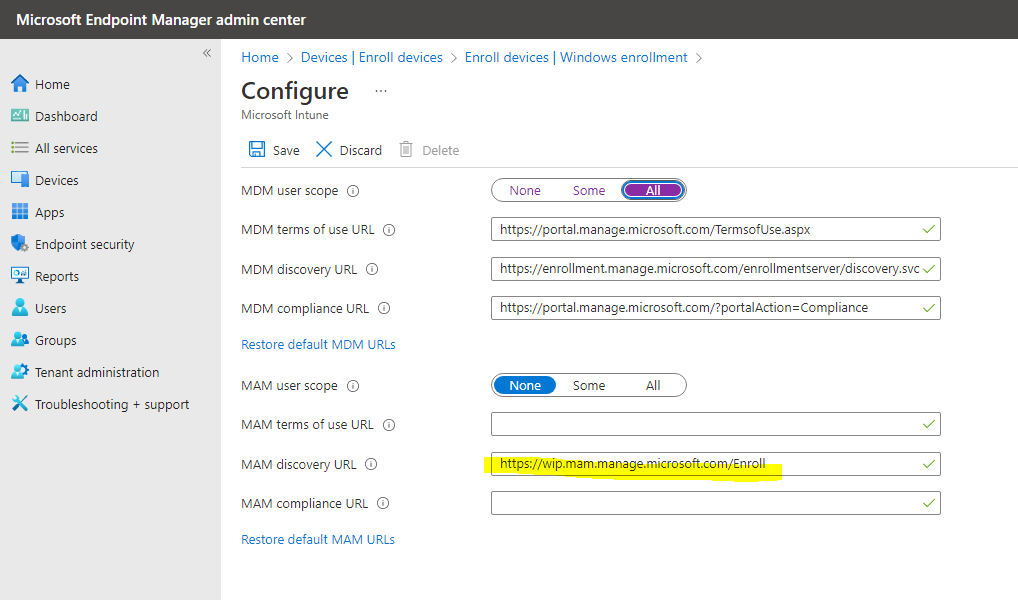Show info for MDM compliance URL
Viewport: 1018px width, 600px height.
coord(384,308)
